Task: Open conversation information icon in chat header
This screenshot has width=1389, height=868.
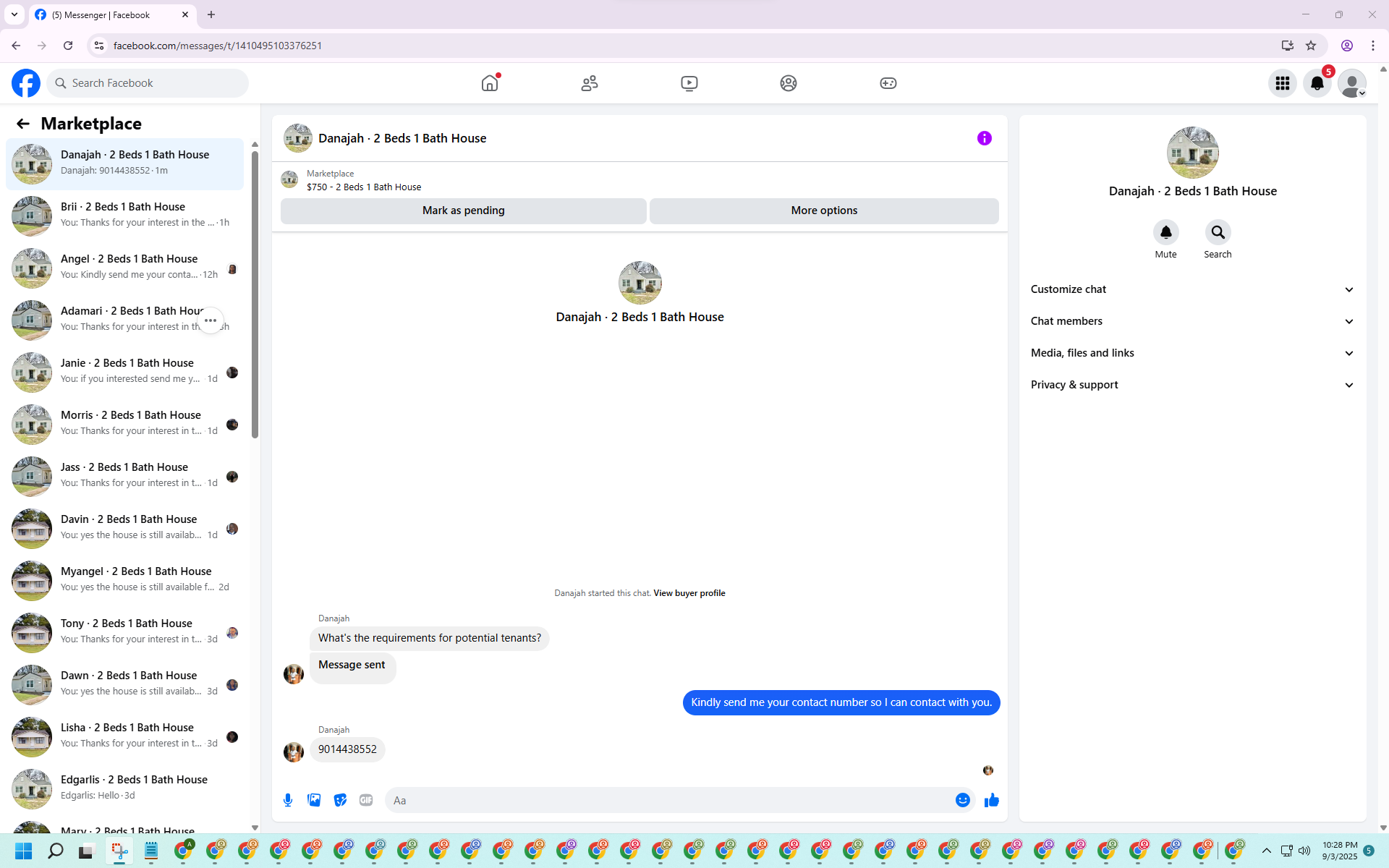Action: coord(985,138)
